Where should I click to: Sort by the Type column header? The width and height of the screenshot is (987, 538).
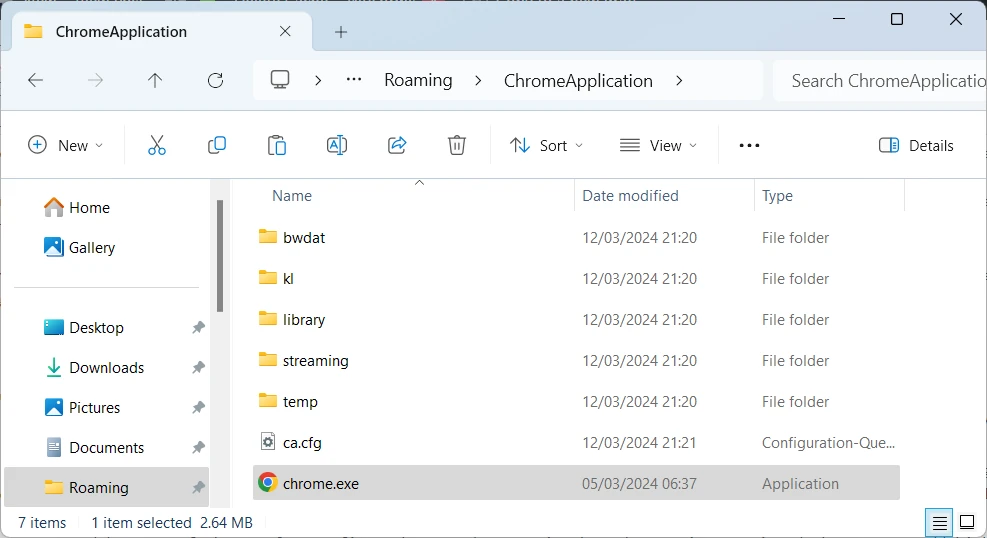click(x=777, y=196)
